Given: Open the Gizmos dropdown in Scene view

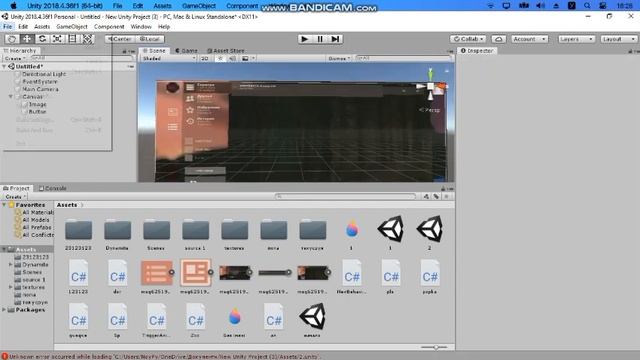Looking at the screenshot, I should click(339, 58).
